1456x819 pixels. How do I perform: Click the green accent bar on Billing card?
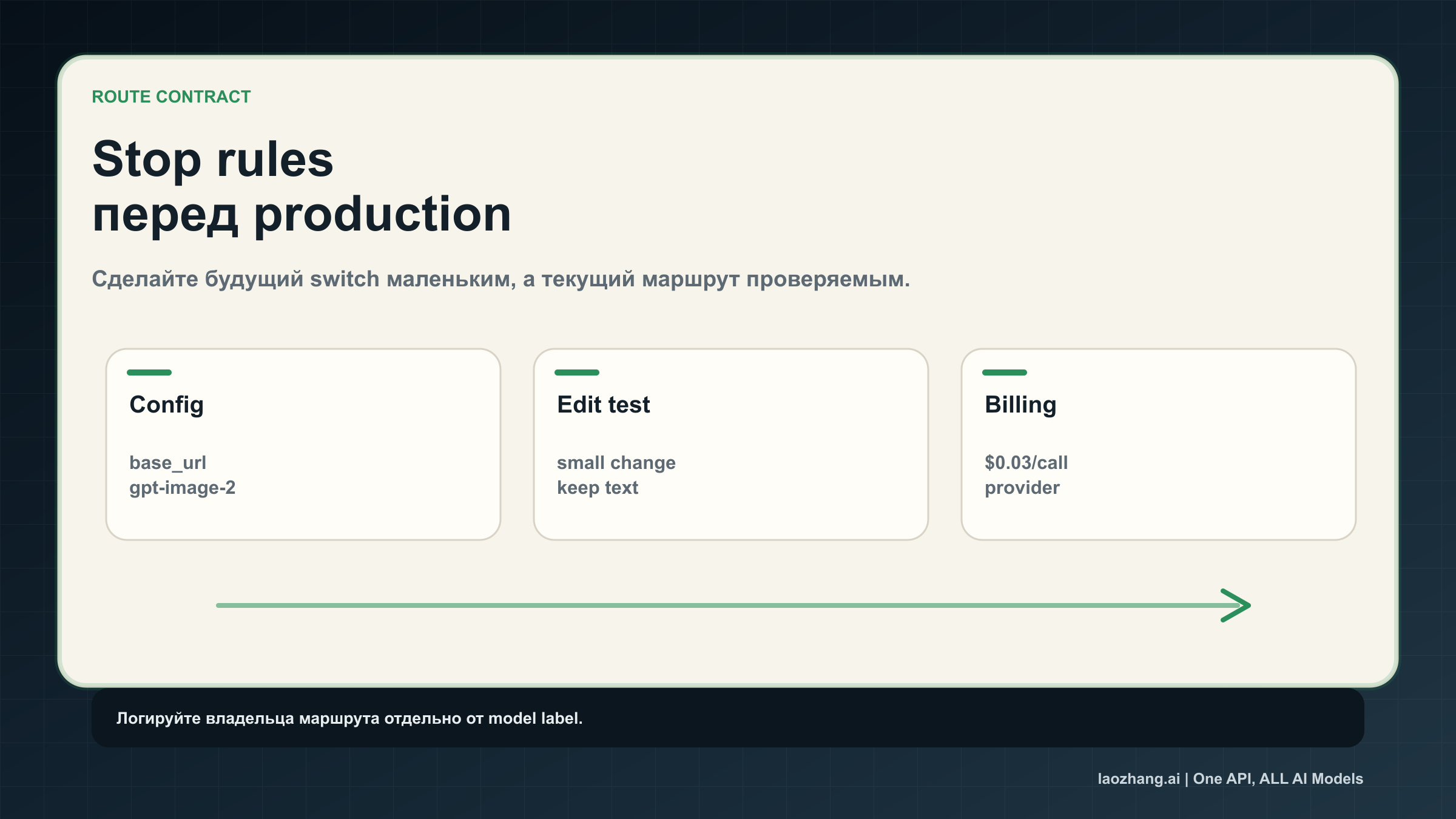coord(1005,372)
